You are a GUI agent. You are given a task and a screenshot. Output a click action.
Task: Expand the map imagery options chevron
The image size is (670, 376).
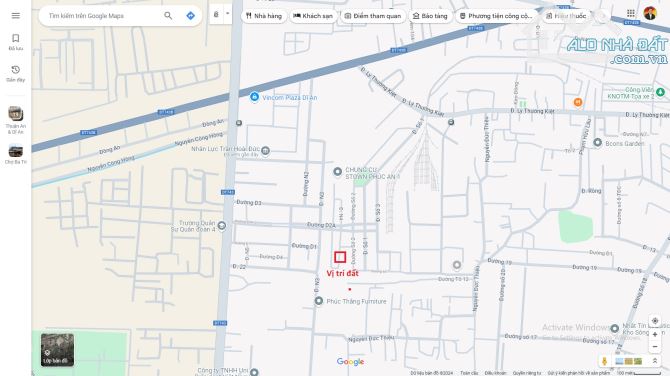(x=655, y=361)
